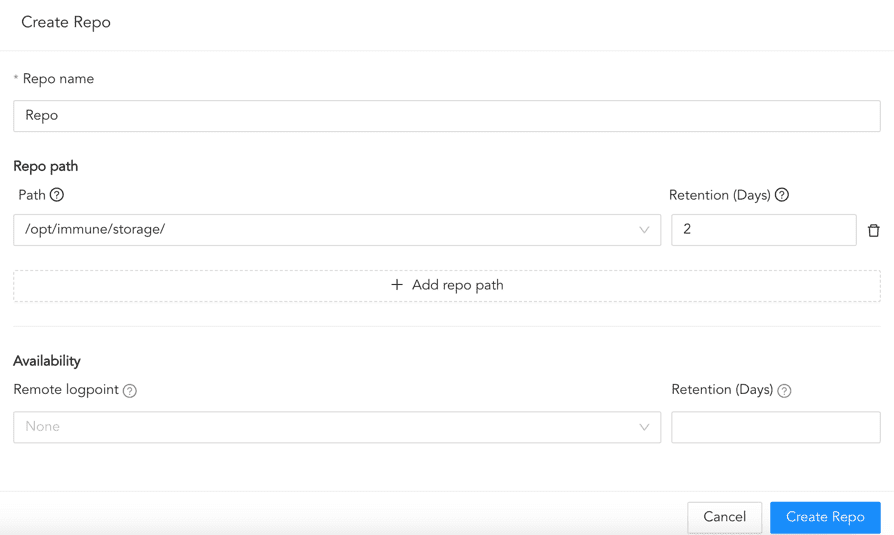Click the chevron arrow in the Path selector
Image resolution: width=894 pixels, height=535 pixels.
coord(644,230)
